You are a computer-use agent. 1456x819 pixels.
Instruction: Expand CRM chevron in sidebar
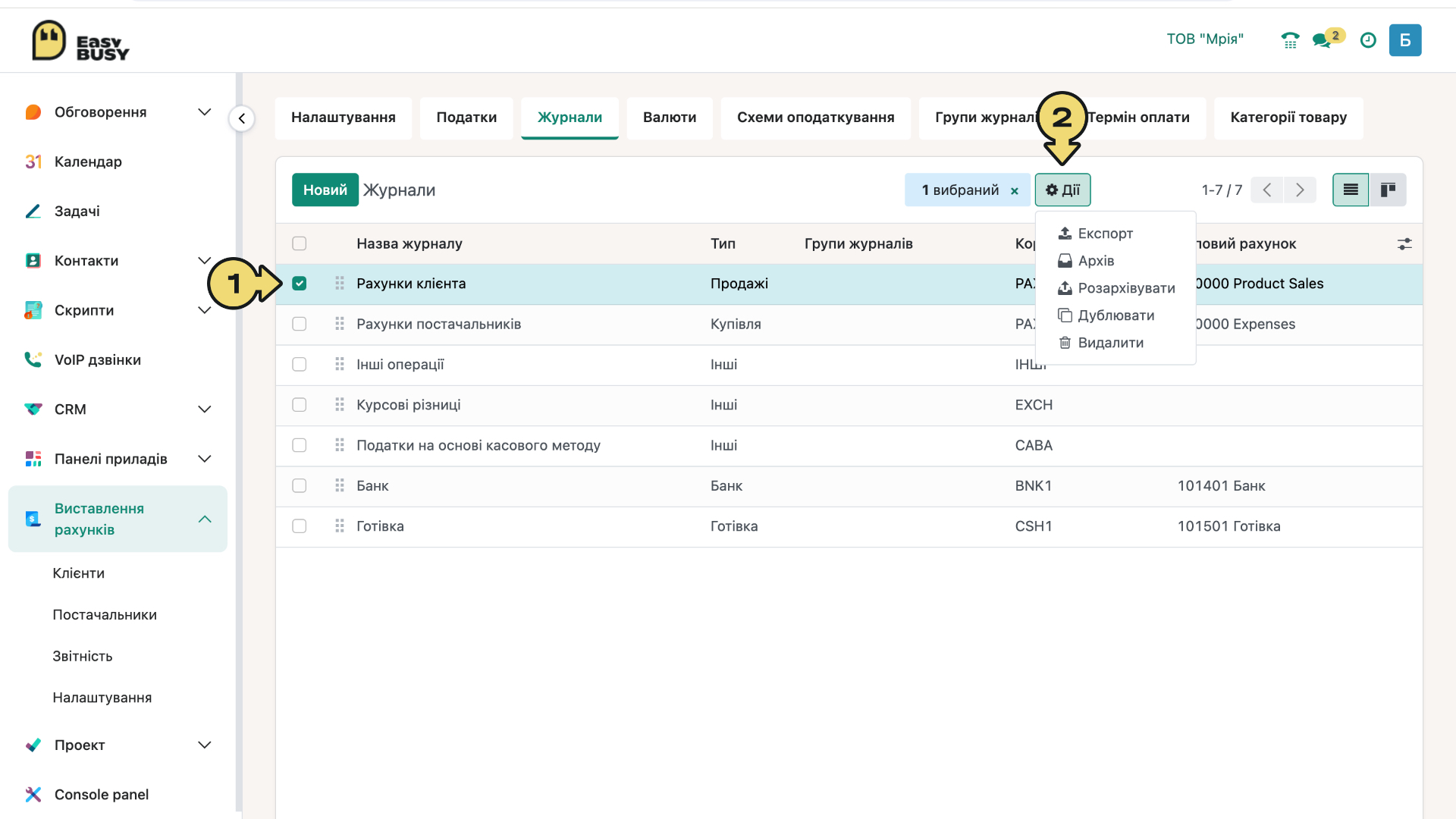[204, 409]
